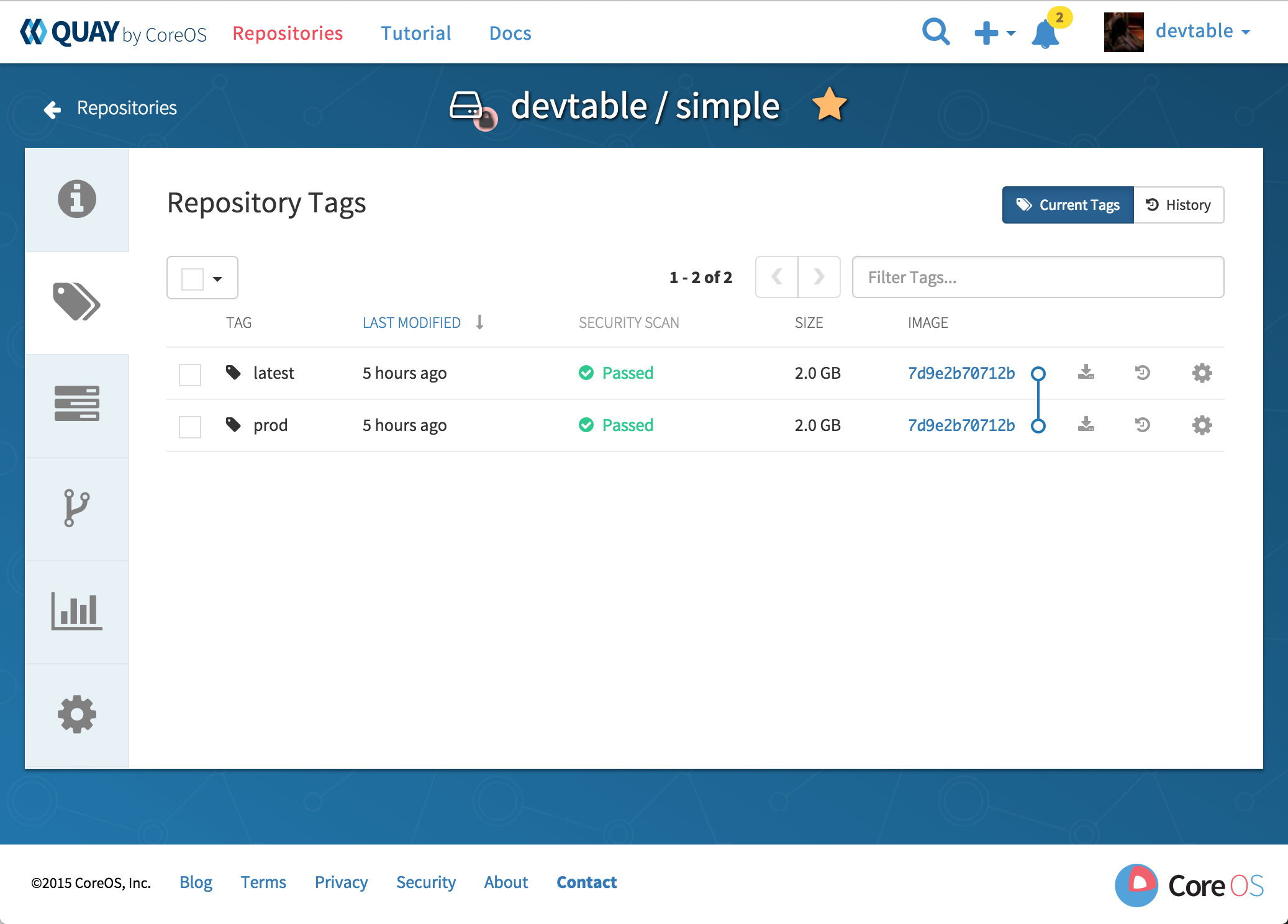This screenshot has height=924, width=1288.
Task: Click the image track circle for prod
Action: click(x=1038, y=425)
